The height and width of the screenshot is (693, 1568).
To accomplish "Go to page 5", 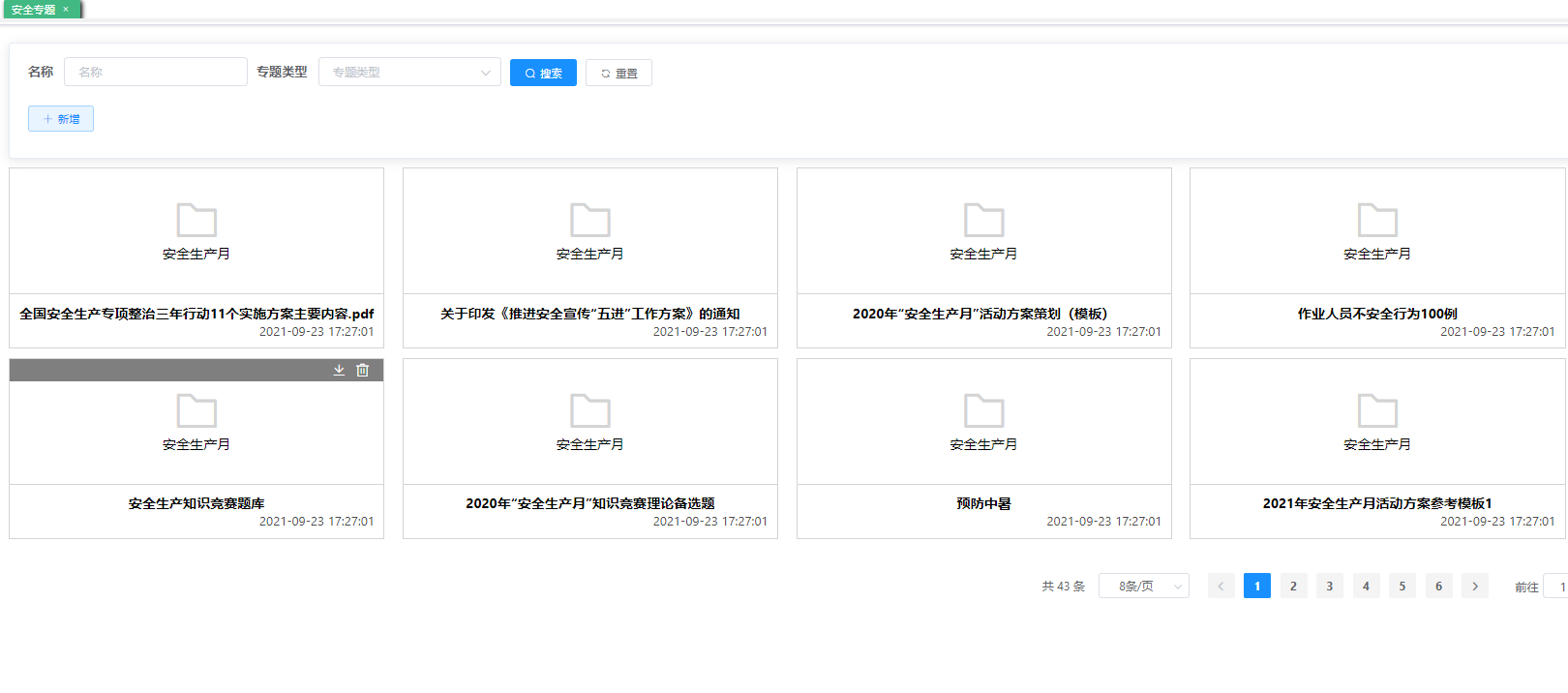I will pyautogui.click(x=1402, y=586).
